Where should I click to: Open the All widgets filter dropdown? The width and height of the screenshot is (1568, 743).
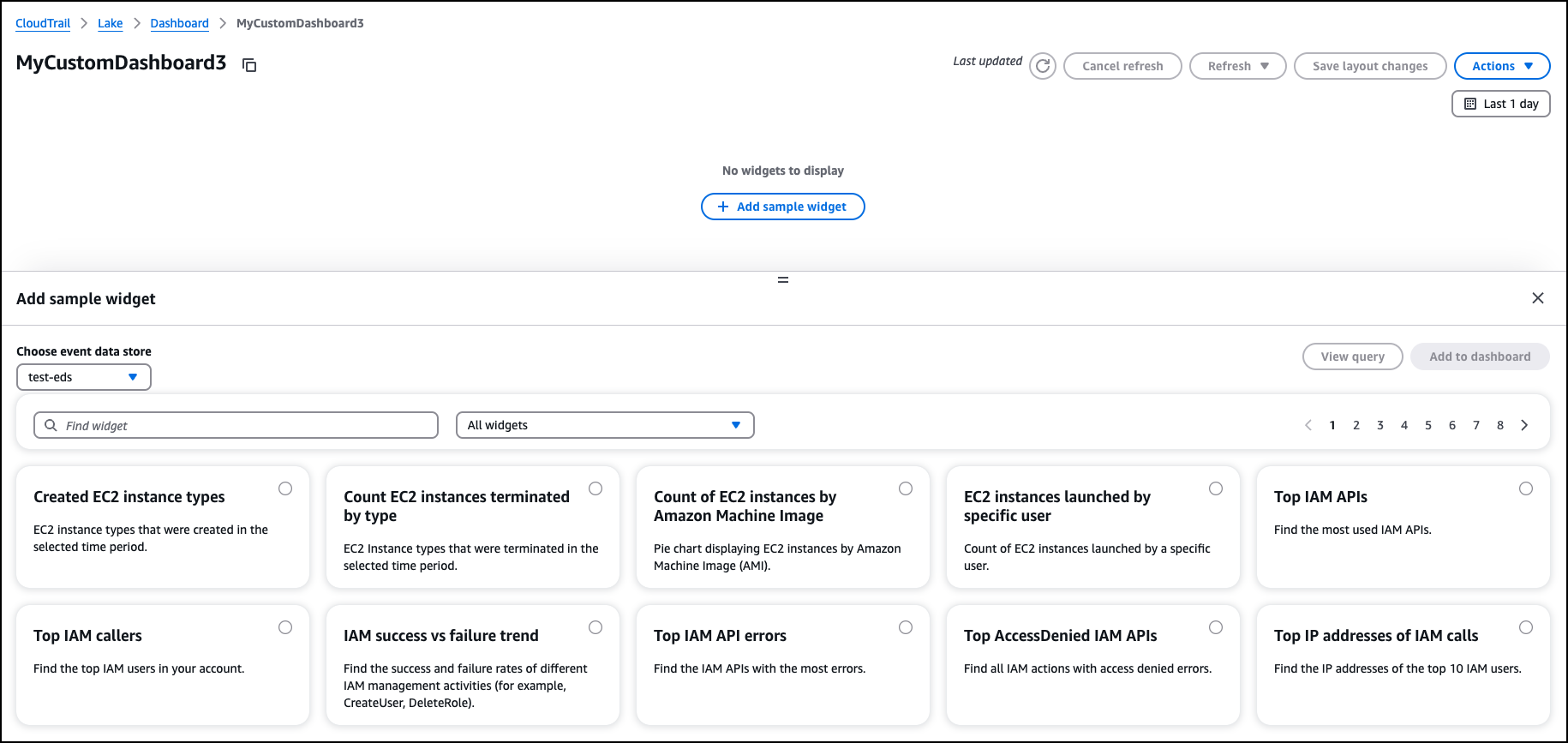coord(605,425)
